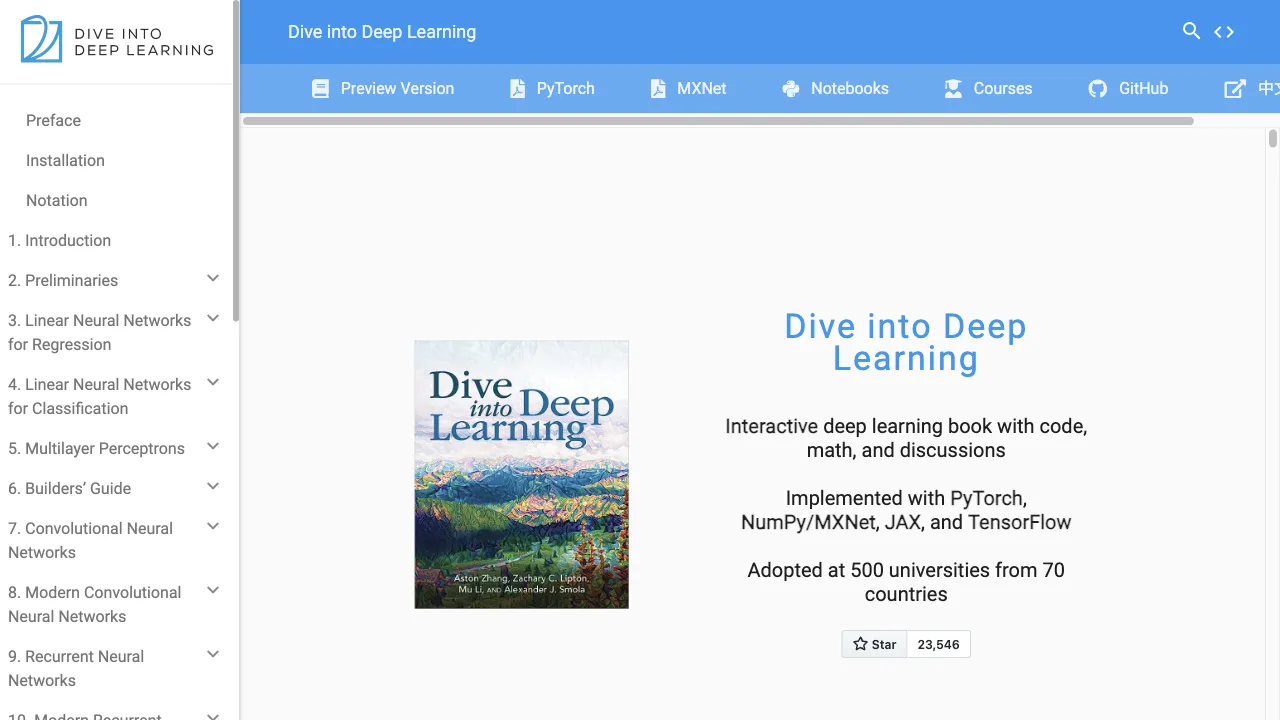Open 9. Recurrent Neural Networks link

click(76, 669)
